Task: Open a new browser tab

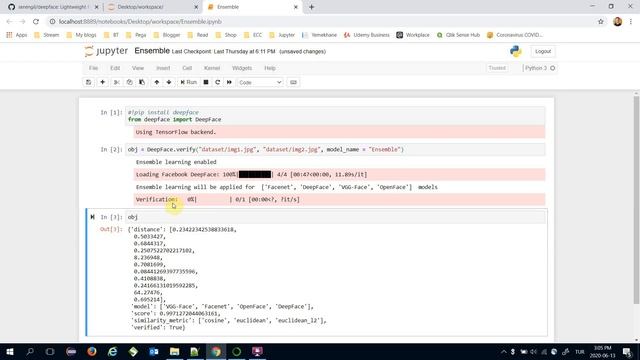Action: point(311,7)
